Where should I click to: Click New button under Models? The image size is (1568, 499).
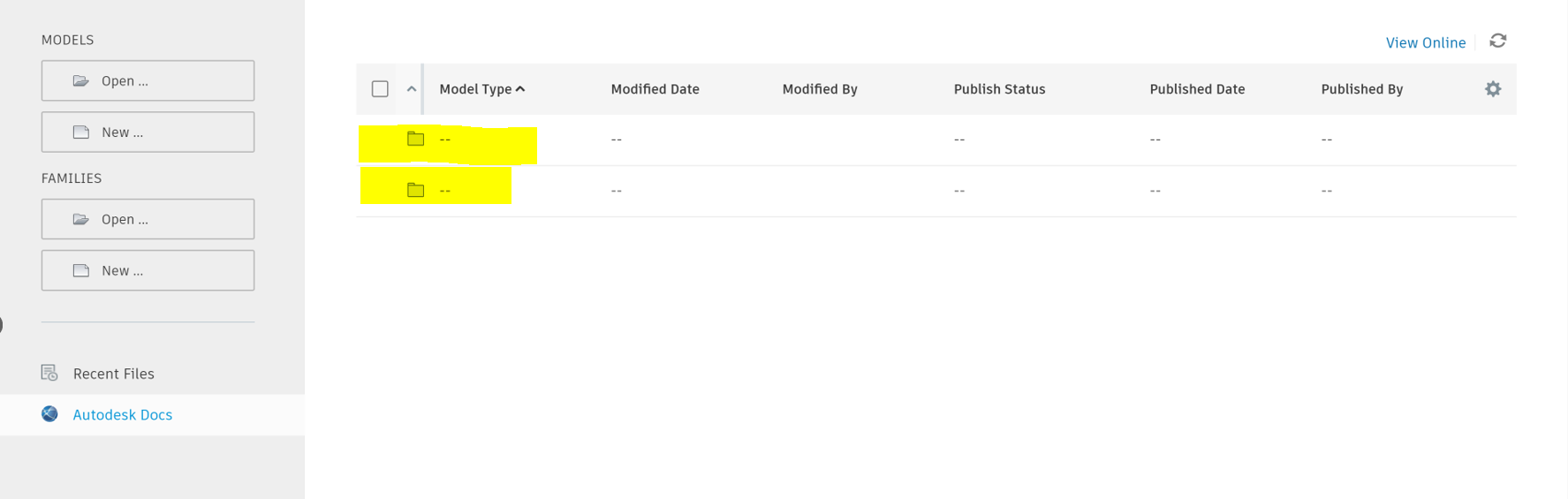pyautogui.click(x=148, y=132)
